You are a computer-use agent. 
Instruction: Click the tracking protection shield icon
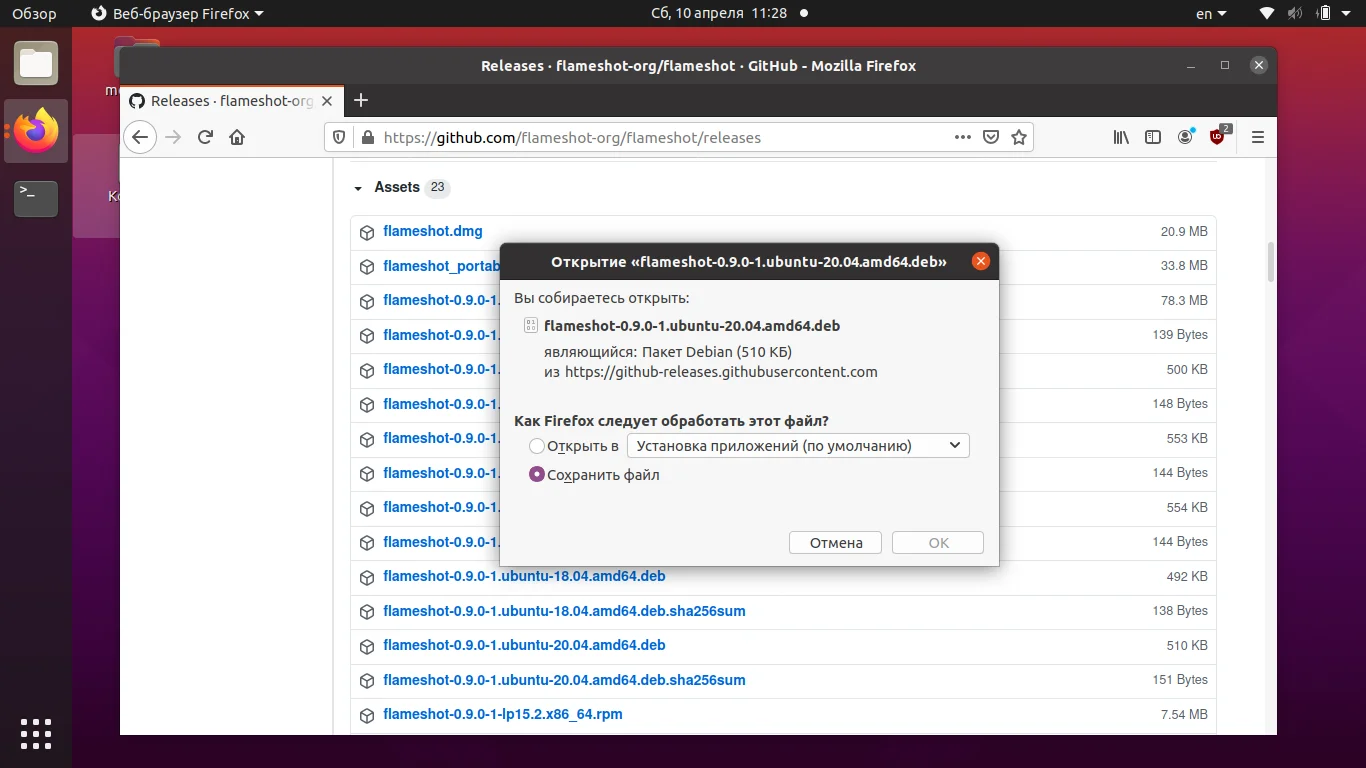[x=339, y=137]
